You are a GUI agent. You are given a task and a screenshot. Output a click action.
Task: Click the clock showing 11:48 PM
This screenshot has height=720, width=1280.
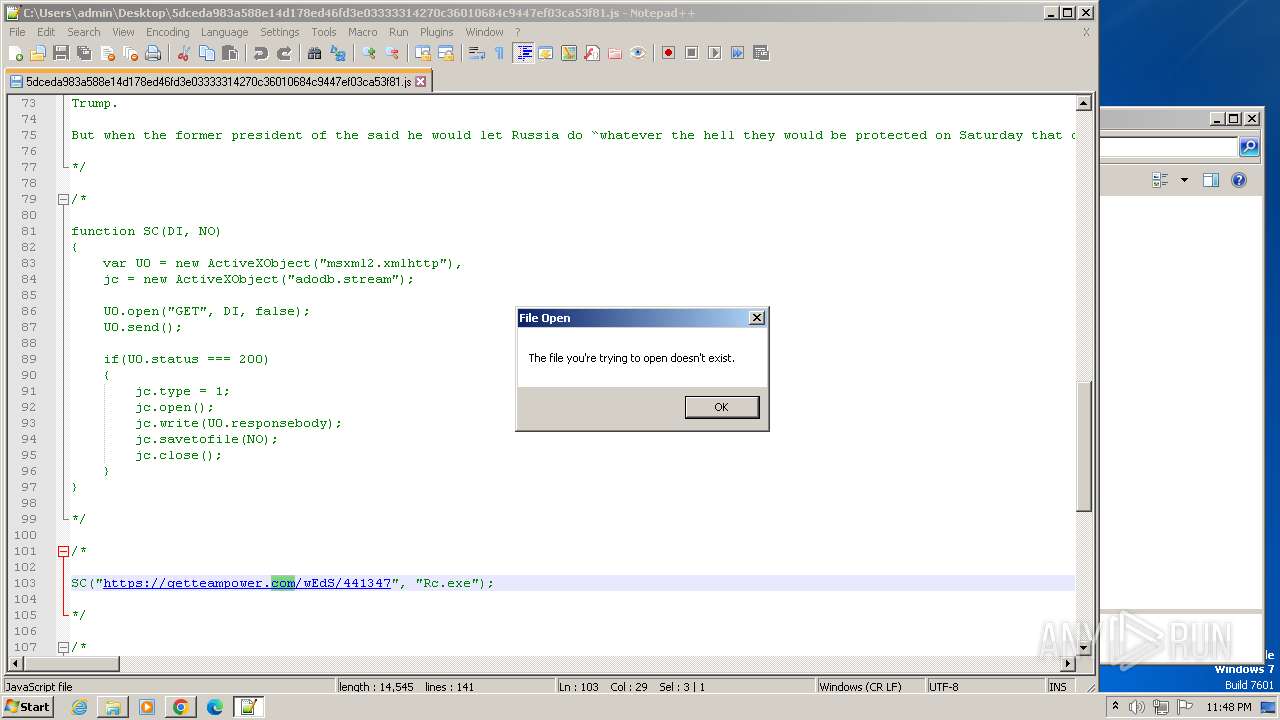1229,707
